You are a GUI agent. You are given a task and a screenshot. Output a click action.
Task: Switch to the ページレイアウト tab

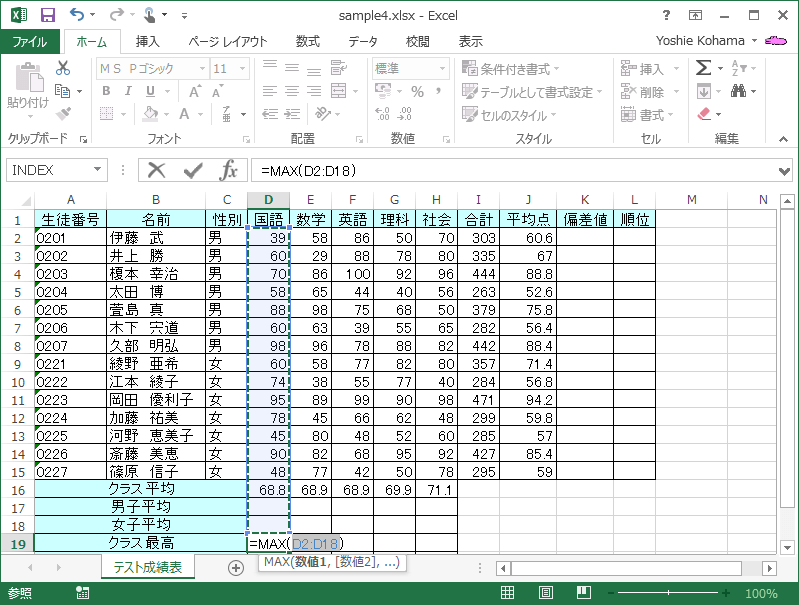[227, 41]
